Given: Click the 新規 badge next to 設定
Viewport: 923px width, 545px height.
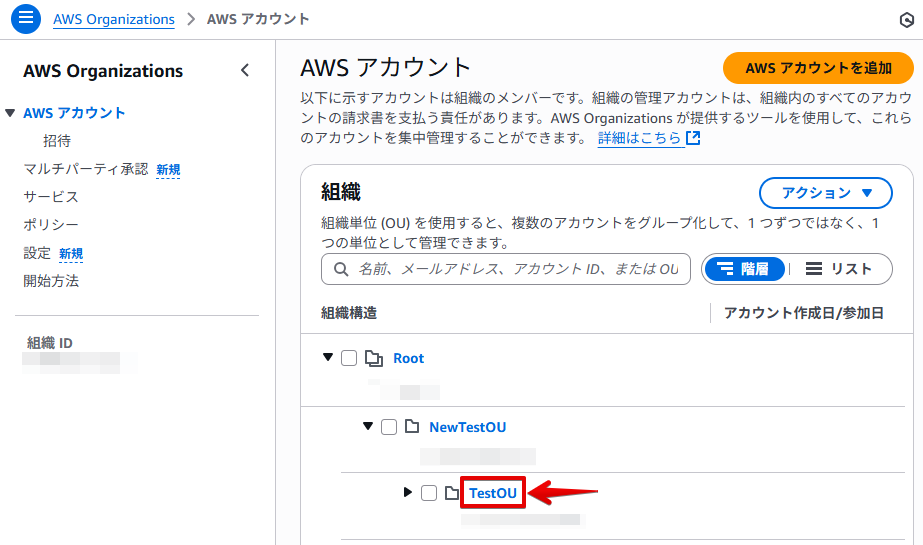Looking at the screenshot, I should [x=71, y=254].
